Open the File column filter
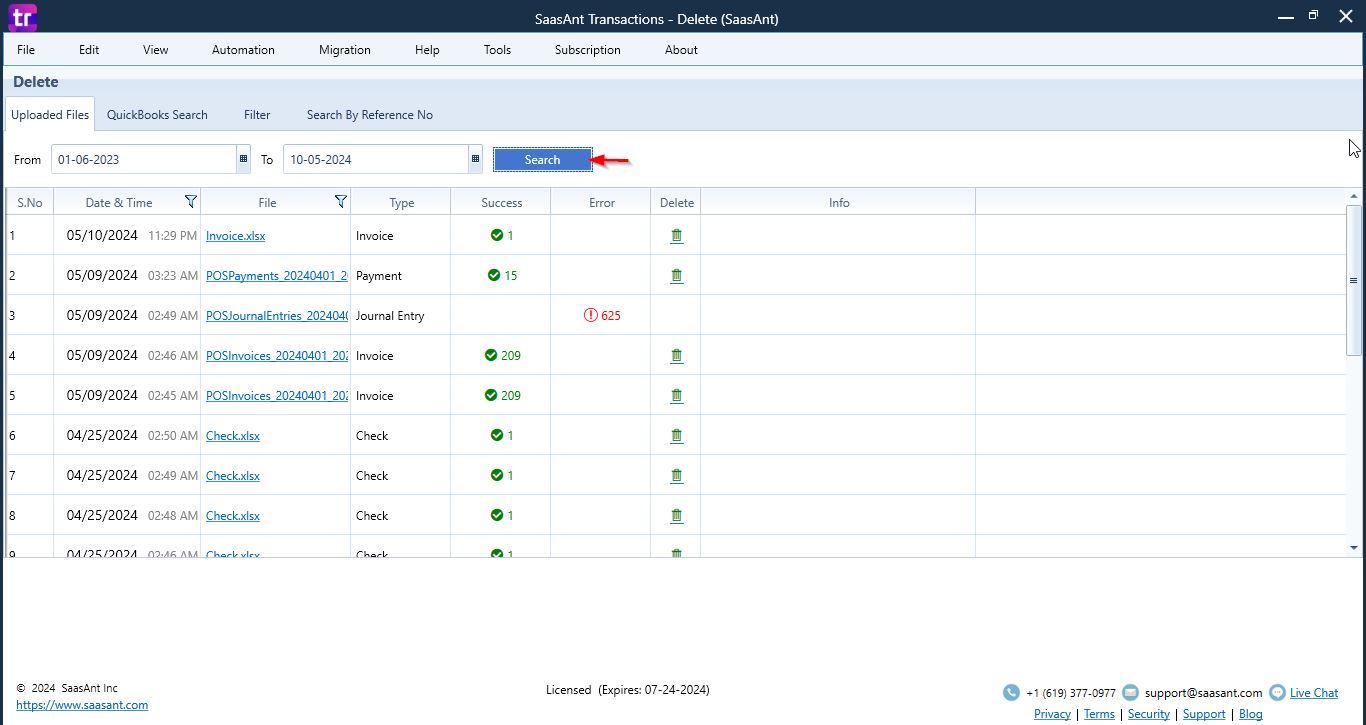This screenshot has height=725, width=1366. click(340, 202)
